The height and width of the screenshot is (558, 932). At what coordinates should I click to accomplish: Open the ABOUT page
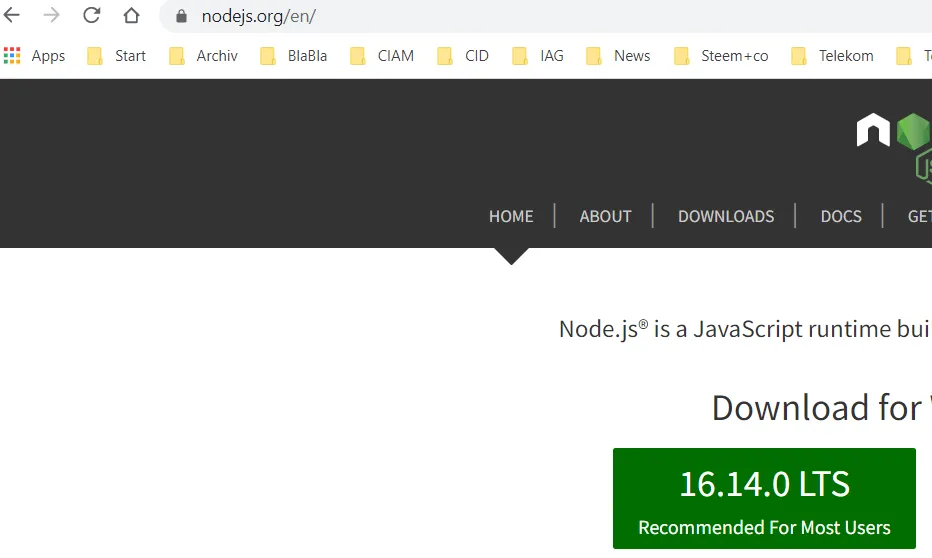[x=605, y=216]
